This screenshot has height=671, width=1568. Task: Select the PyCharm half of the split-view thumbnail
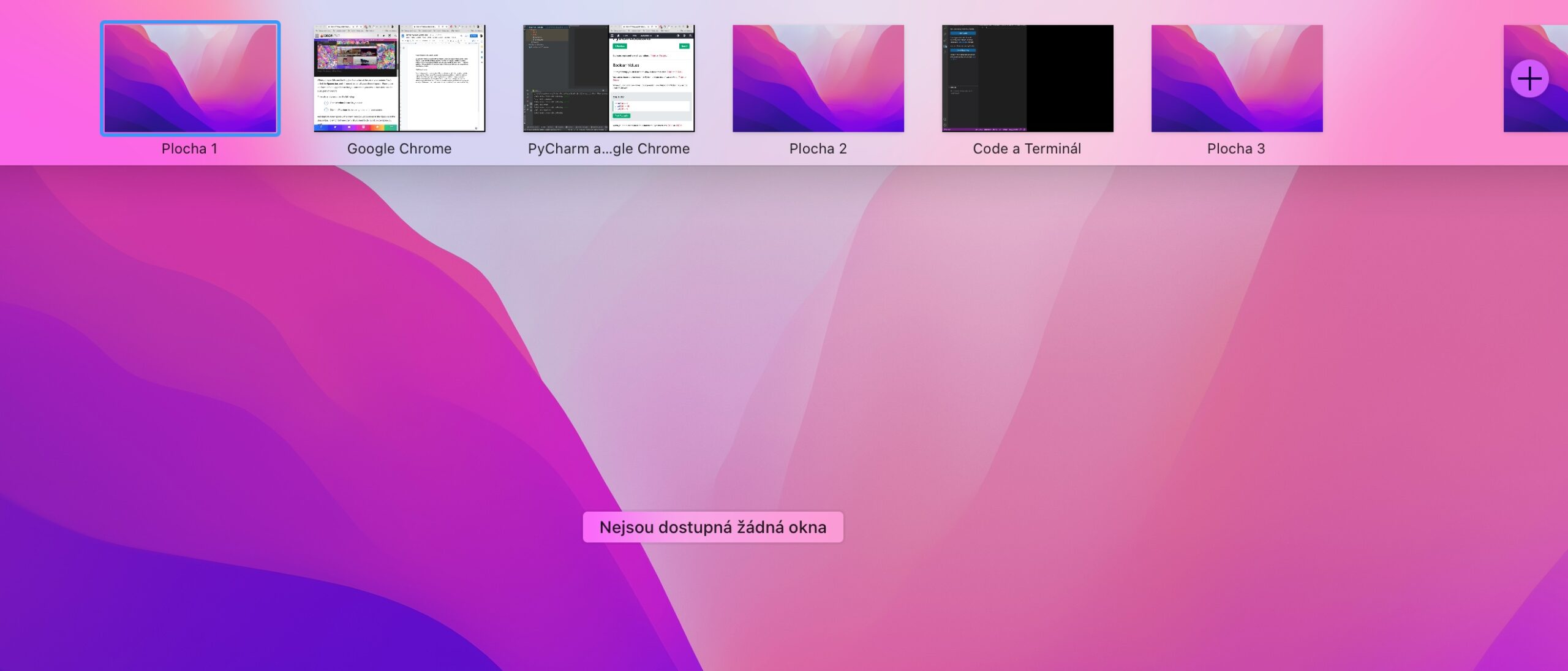click(565, 78)
